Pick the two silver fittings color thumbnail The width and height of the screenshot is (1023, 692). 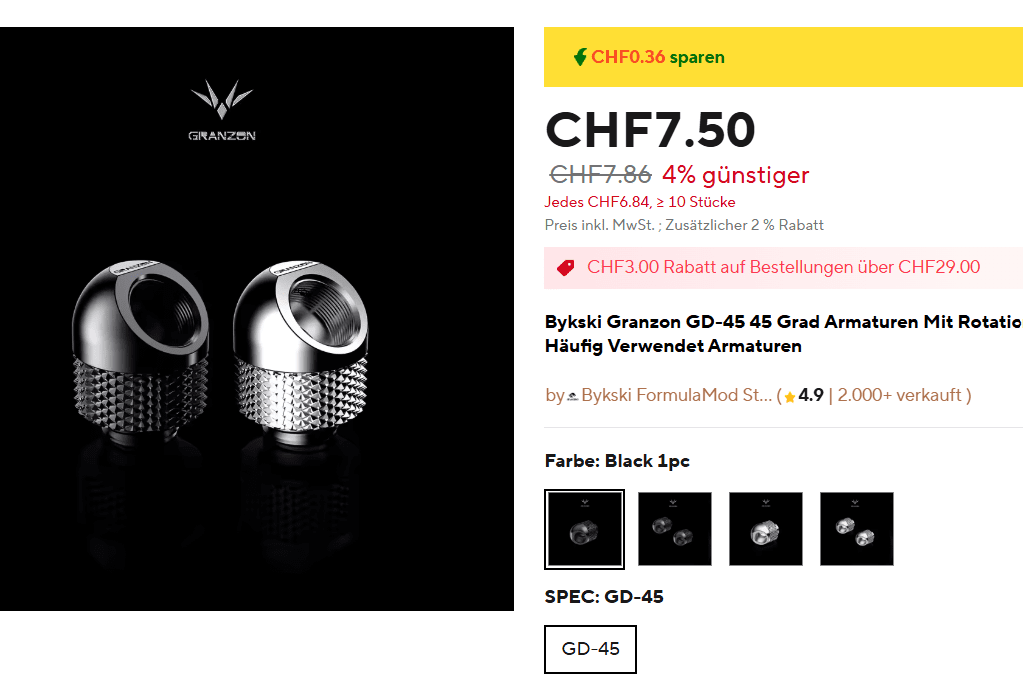click(x=857, y=529)
